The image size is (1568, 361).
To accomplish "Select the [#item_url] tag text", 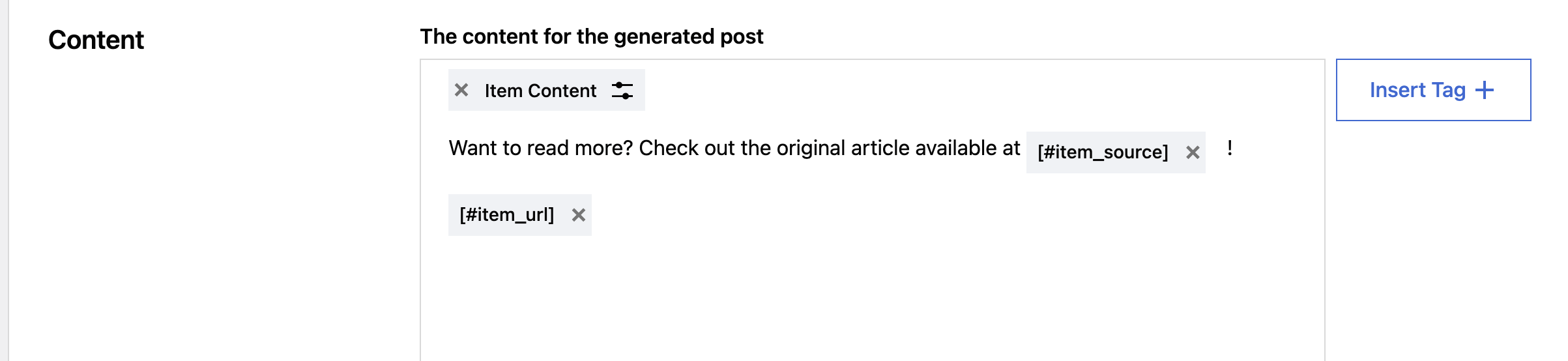I will pos(506,215).
